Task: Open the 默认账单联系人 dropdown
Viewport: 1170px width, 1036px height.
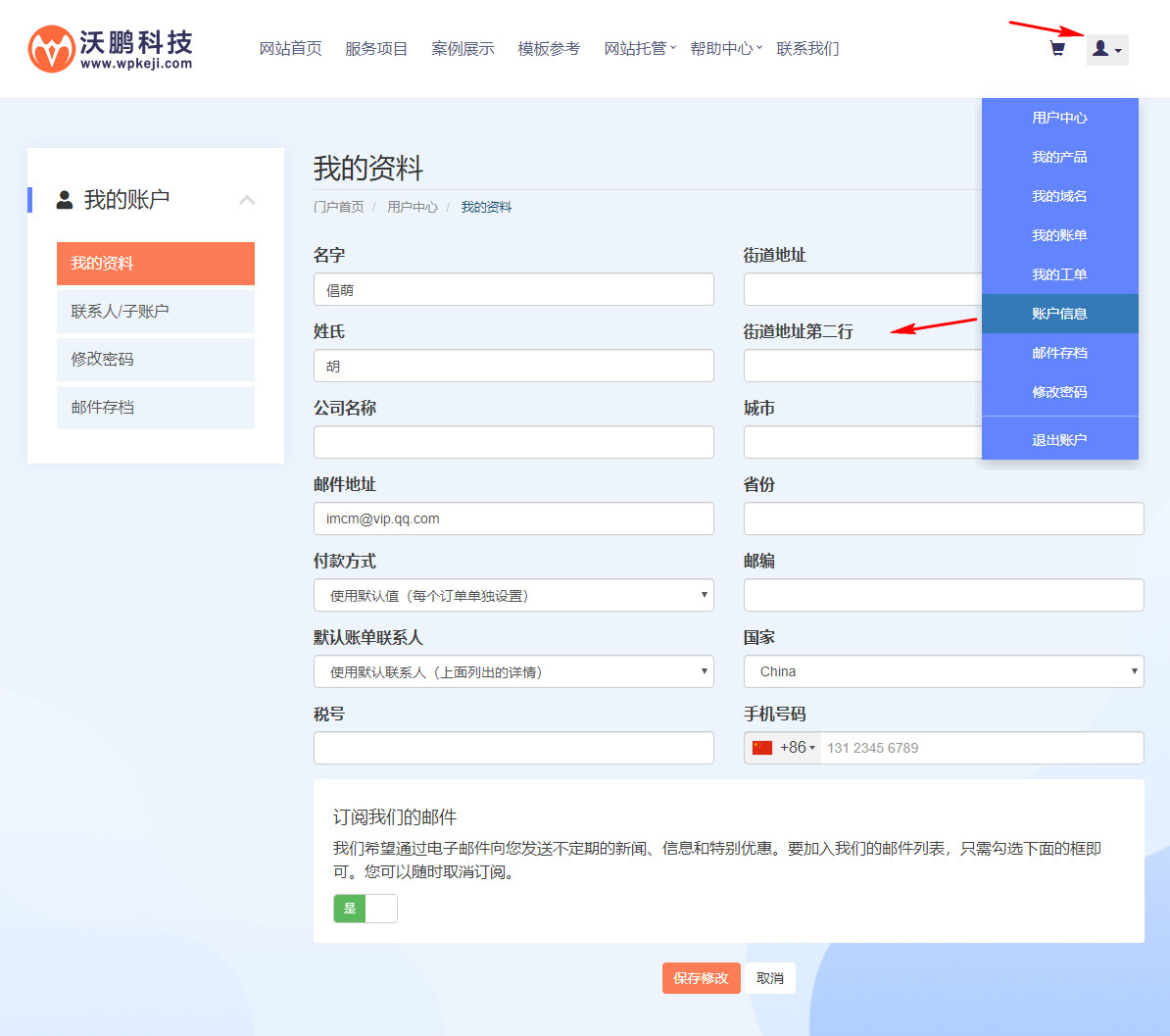Action: click(513, 671)
